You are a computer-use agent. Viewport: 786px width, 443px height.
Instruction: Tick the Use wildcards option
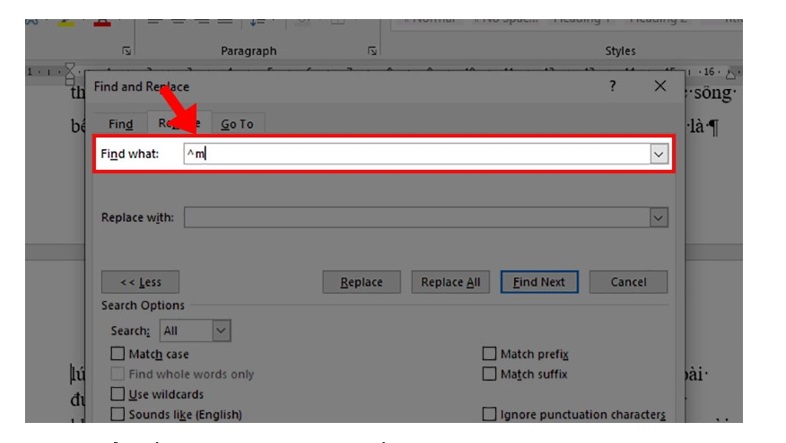(x=118, y=394)
